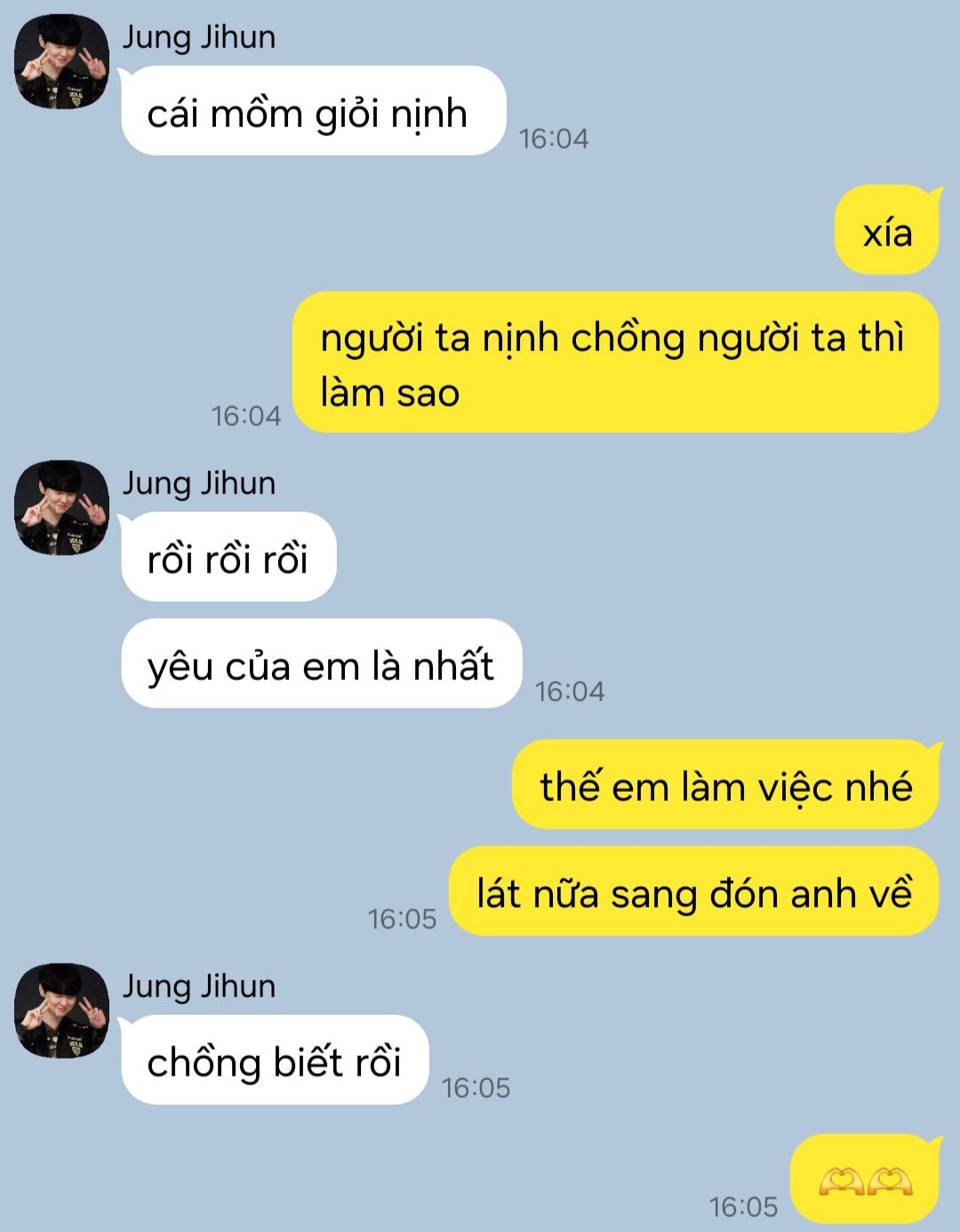Select the 'yêu của em là nhất' bubble
The image size is (960, 1232).
pyautogui.click(x=321, y=664)
